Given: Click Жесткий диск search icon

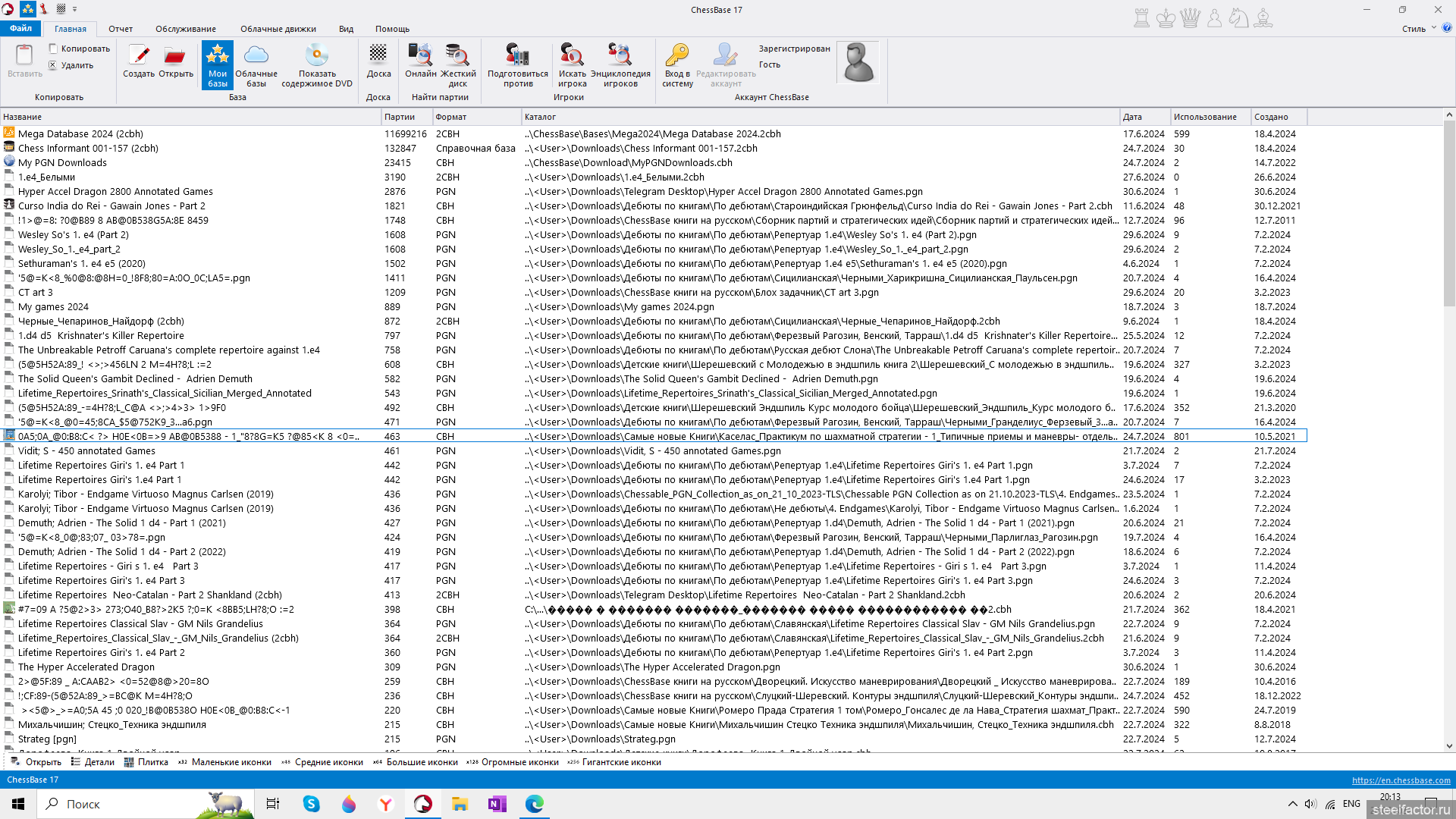Looking at the screenshot, I should [458, 64].
